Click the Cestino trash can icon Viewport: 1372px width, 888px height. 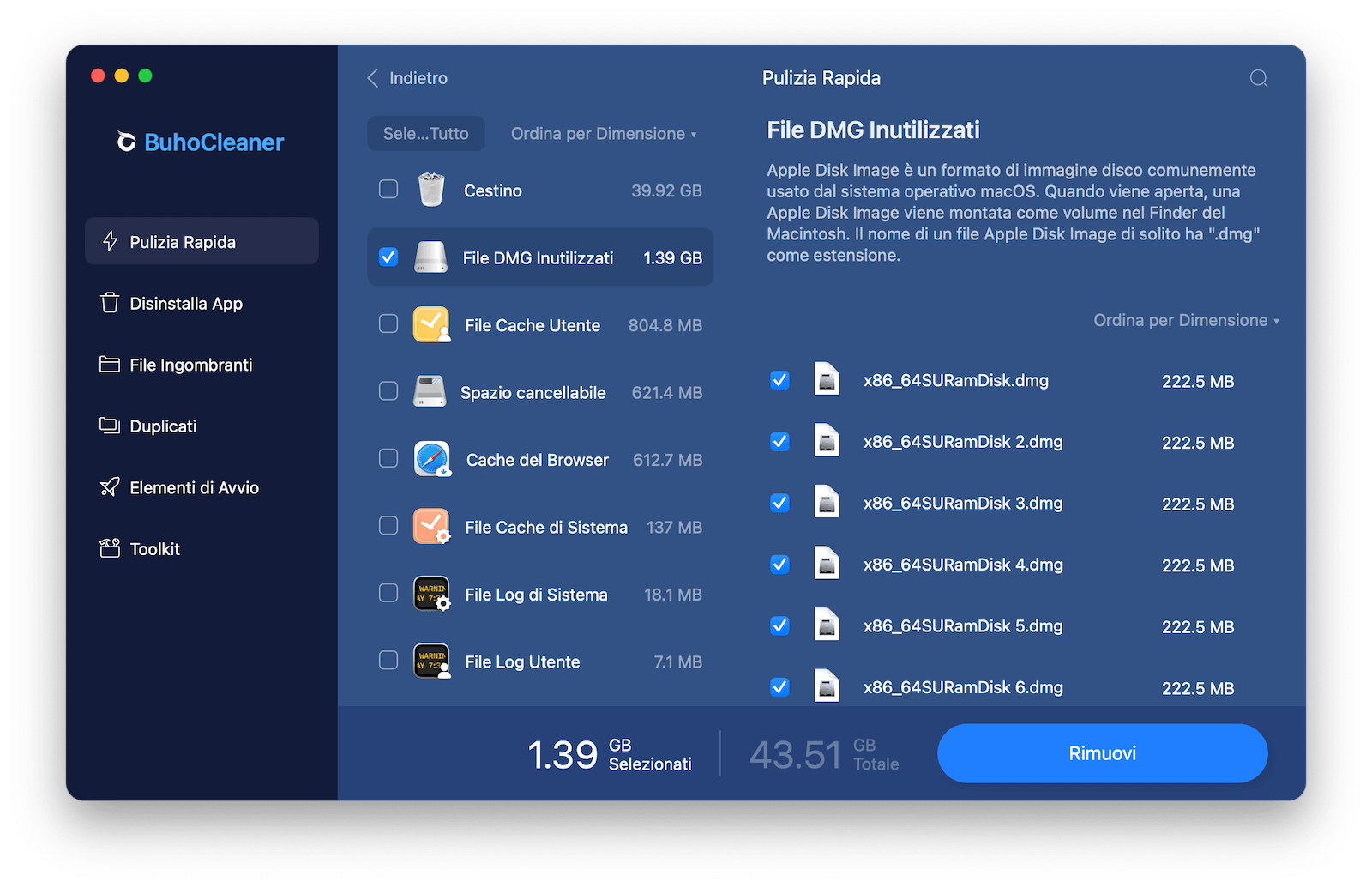(x=431, y=190)
